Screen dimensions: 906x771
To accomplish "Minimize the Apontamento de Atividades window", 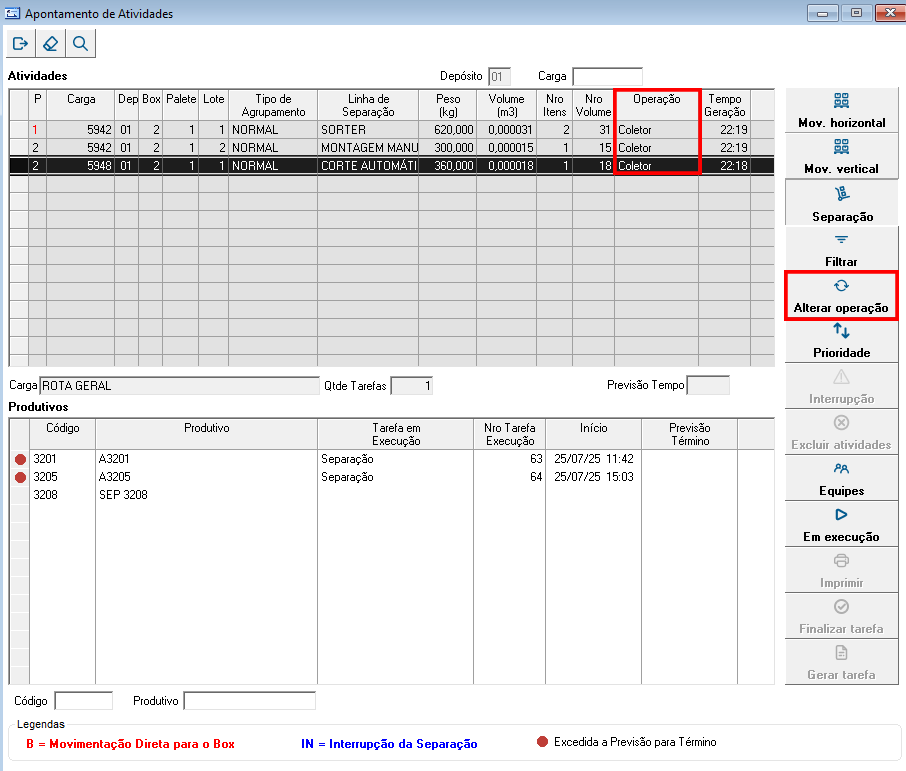I will pyautogui.click(x=823, y=13).
